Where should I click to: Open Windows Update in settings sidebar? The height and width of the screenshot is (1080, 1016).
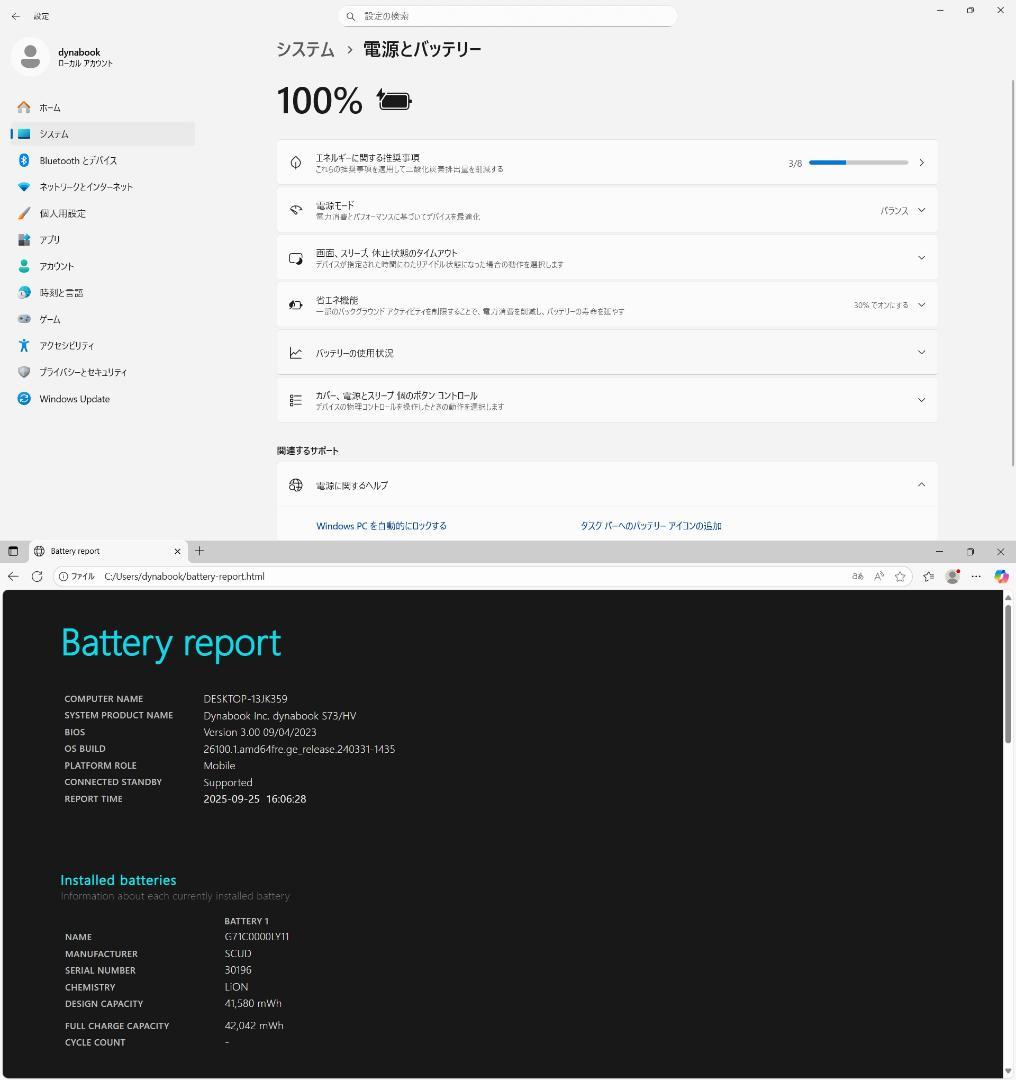coord(74,399)
